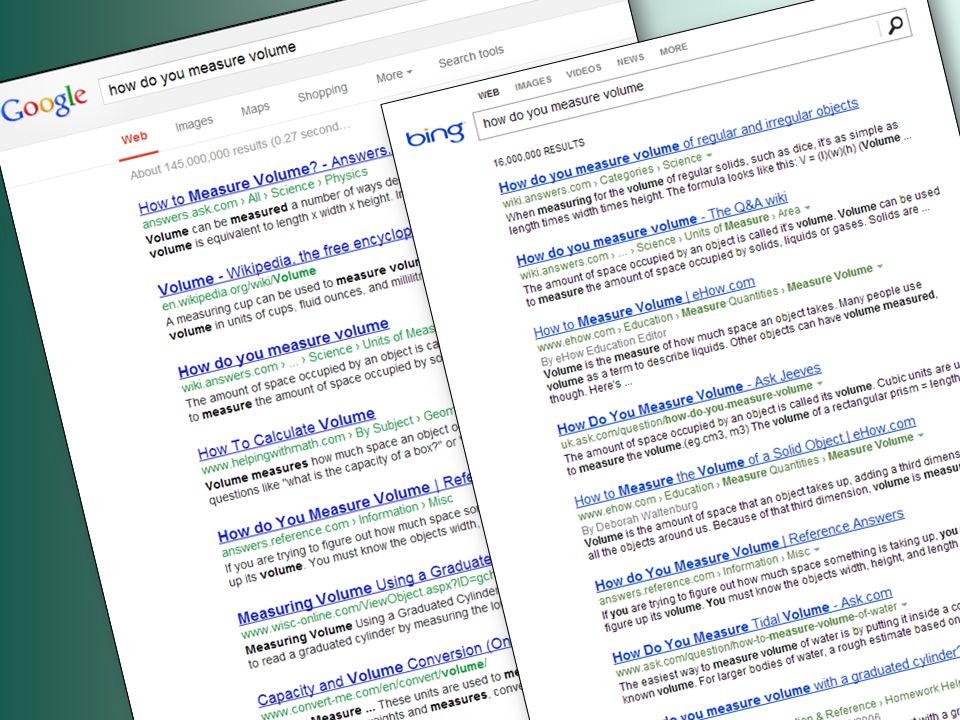Open Bing result 'How do you measure volume of regular and irregular objects'
Viewport: 960px width, 720px height.
coord(678,144)
